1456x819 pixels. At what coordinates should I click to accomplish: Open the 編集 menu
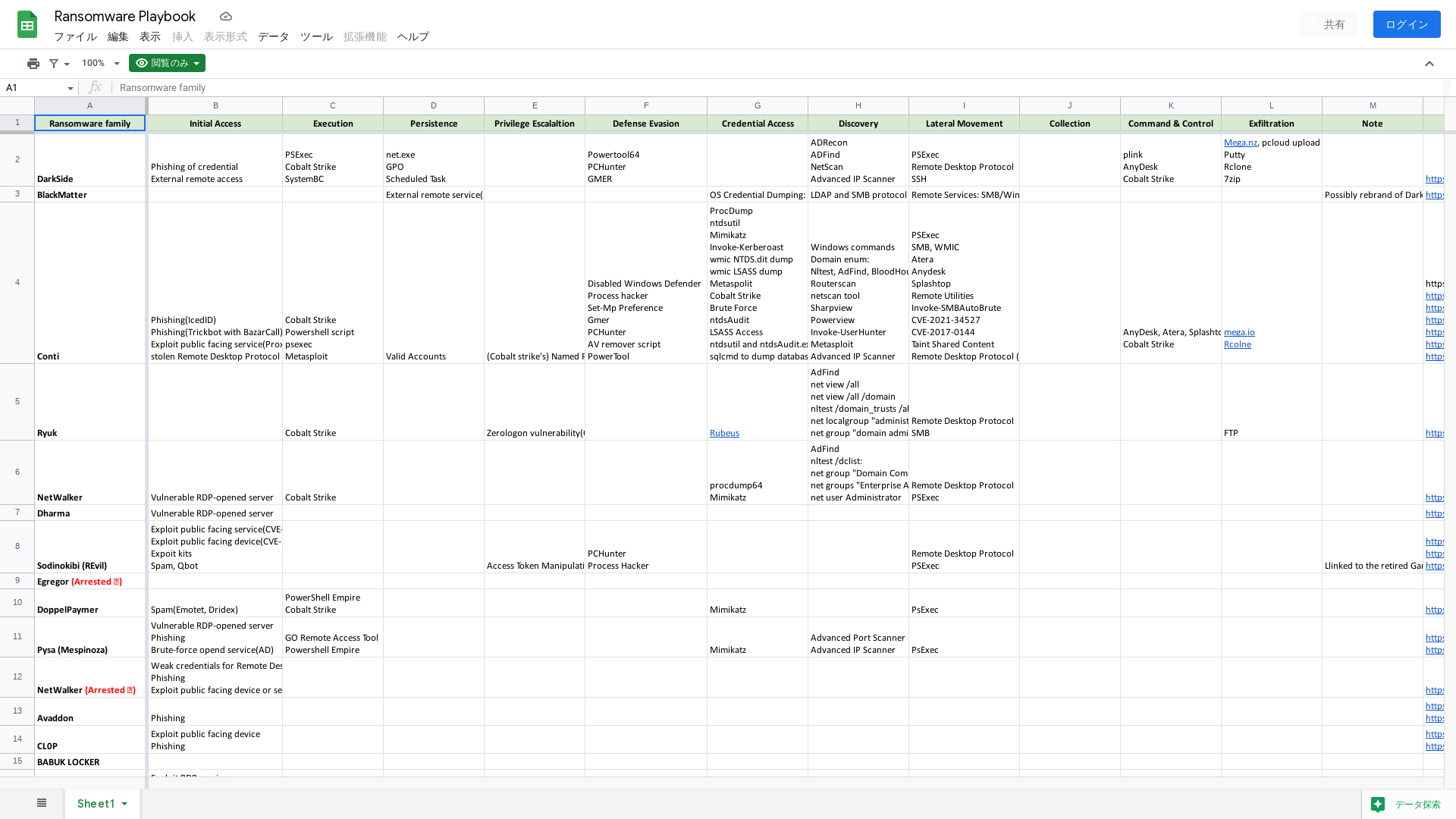pyautogui.click(x=118, y=36)
